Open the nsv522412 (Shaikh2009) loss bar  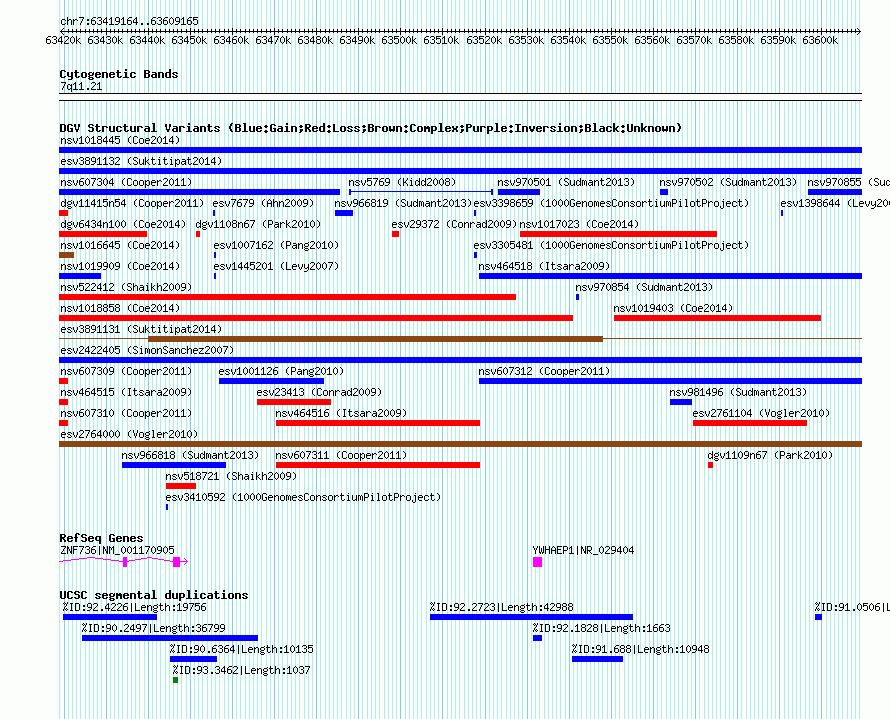287,297
